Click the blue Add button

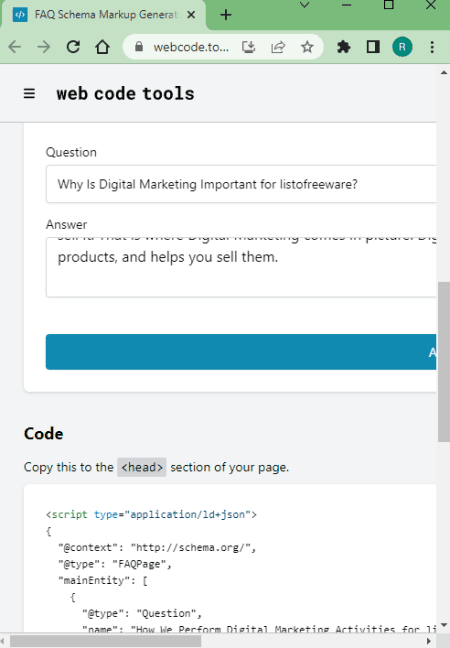(241, 352)
